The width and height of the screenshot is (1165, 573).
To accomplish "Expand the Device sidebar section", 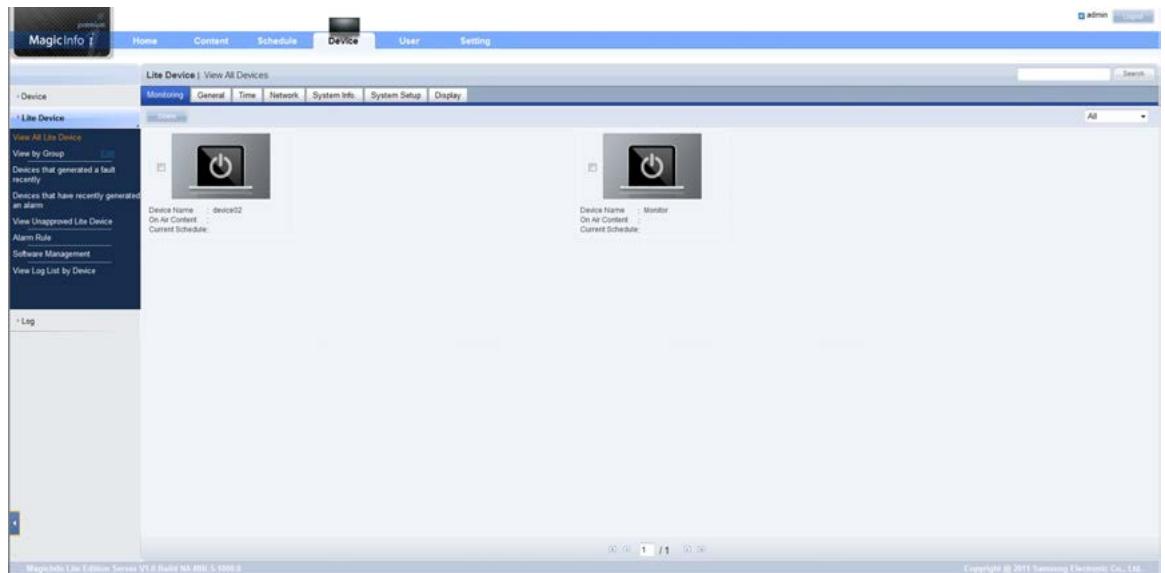I will pyautogui.click(x=74, y=97).
